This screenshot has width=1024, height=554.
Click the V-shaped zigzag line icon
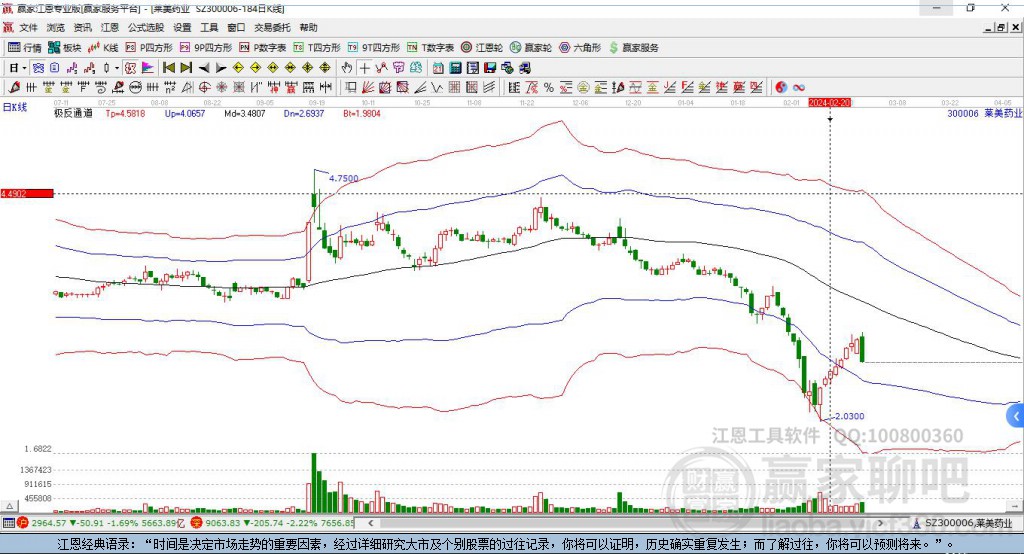(436, 87)
